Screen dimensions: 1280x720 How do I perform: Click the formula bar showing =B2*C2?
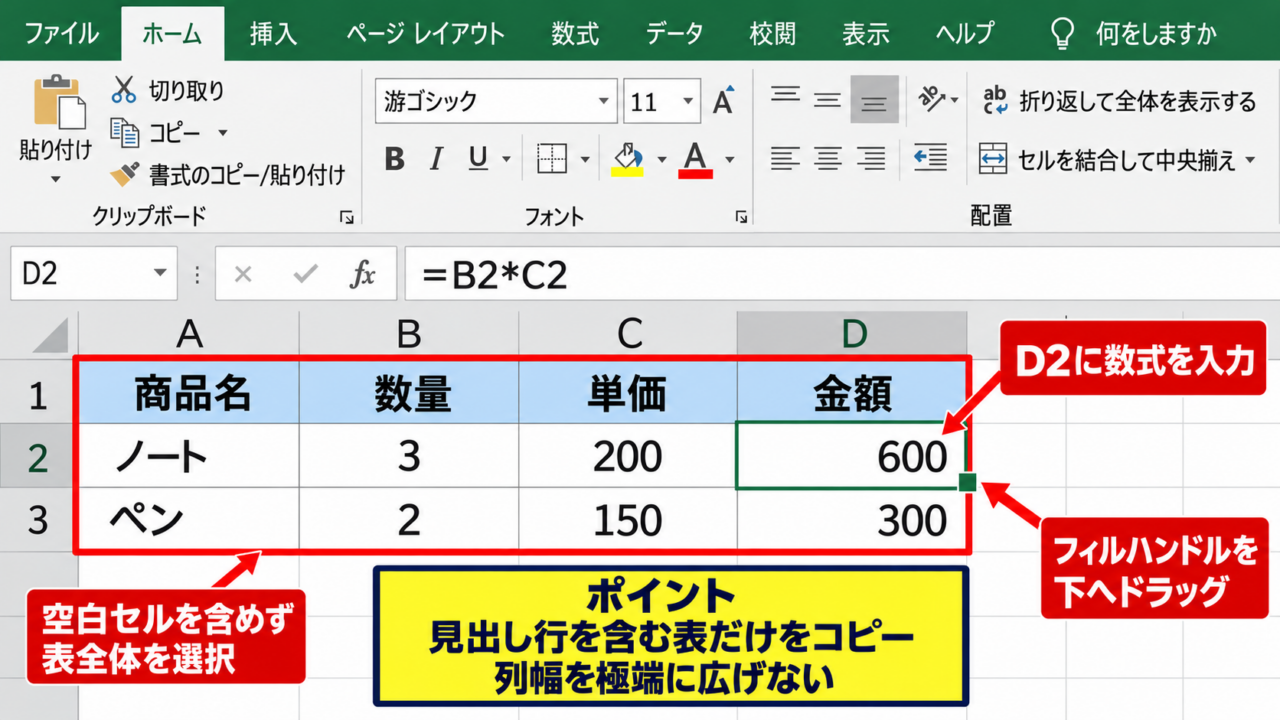(x=842, y=273)
